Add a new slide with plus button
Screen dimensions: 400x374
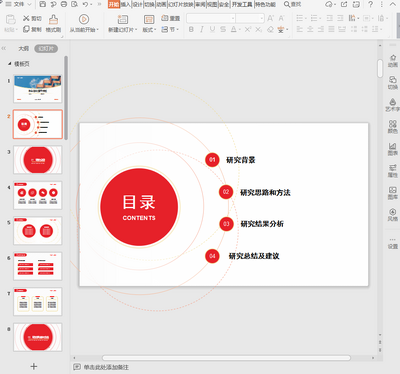[34, 366]
